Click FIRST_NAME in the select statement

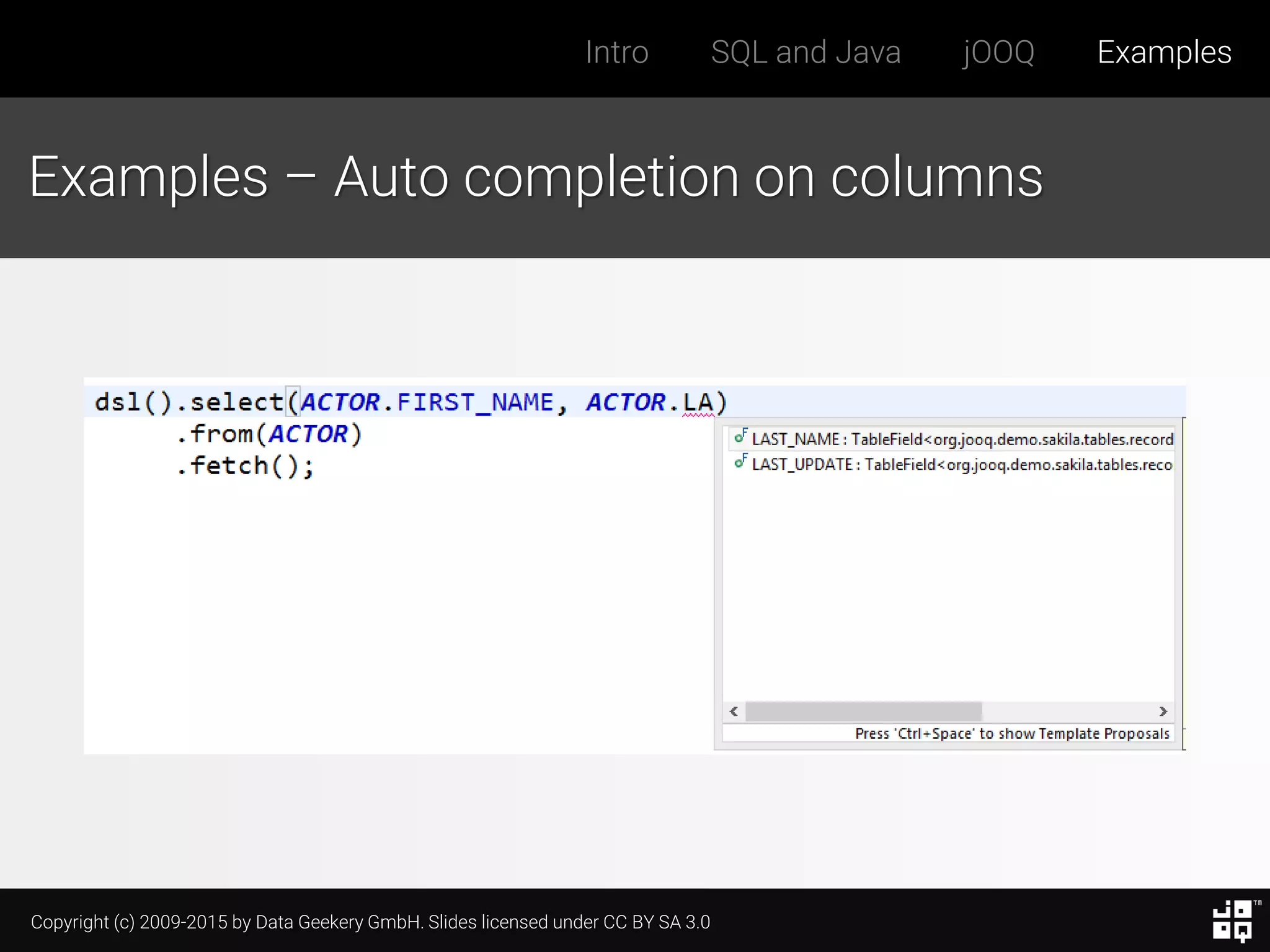(474, 403)
